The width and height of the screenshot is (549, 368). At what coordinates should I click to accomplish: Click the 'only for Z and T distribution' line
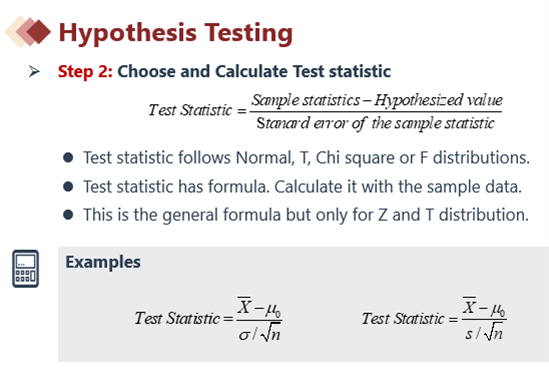(x=306, y=215)
